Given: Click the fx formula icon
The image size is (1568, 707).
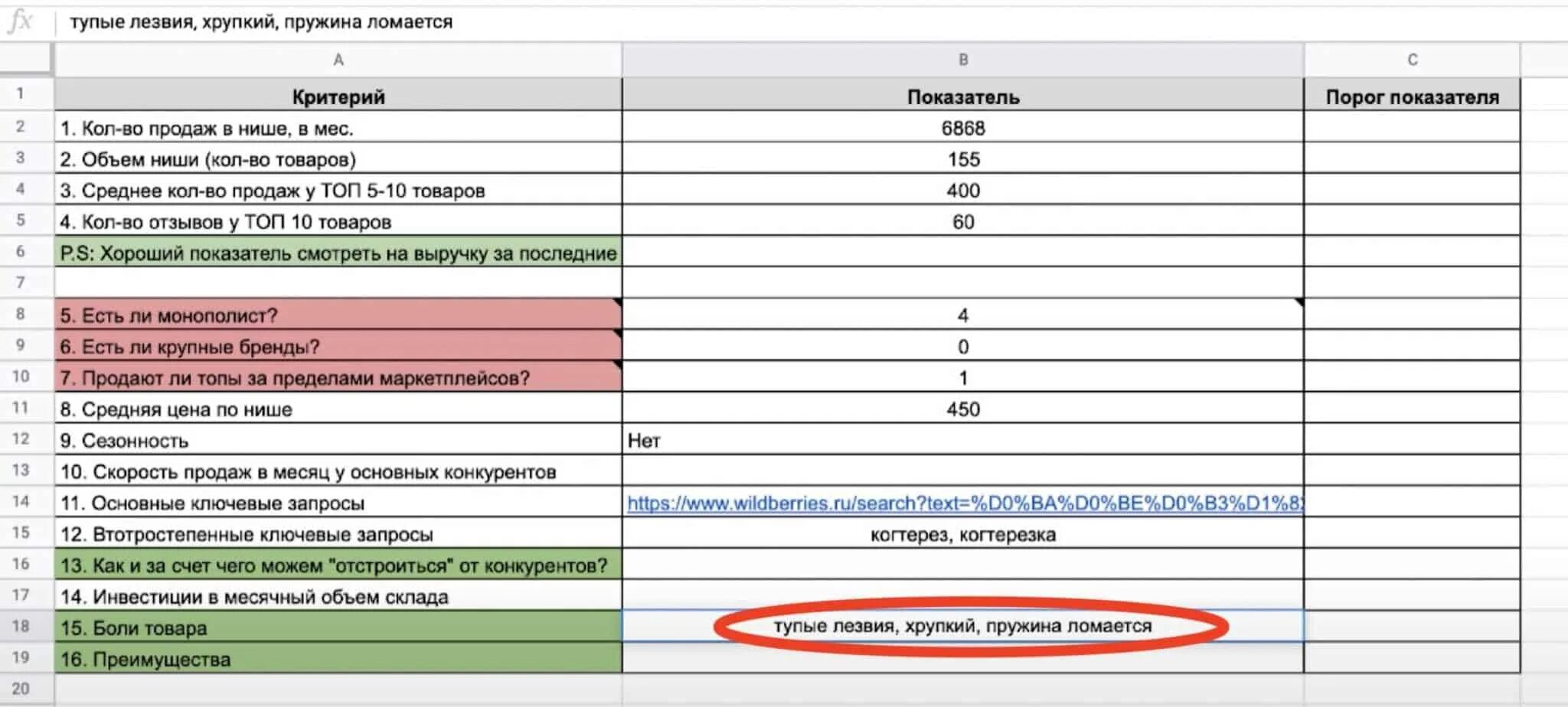Looking at the screenshot, I should 20,21.
